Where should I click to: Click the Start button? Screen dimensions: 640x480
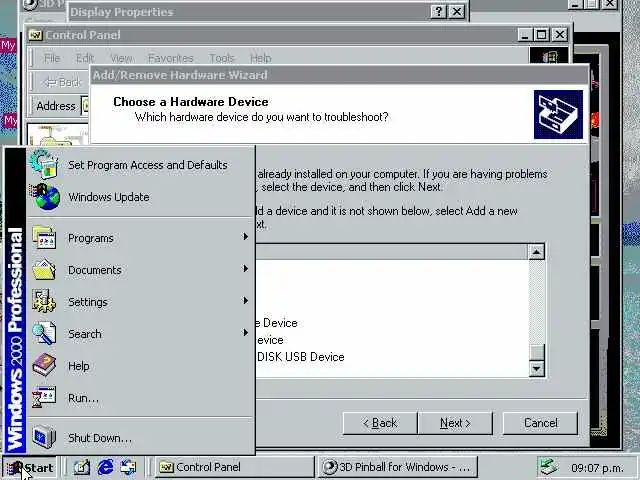pyautogui.click(x=29, y=468)
